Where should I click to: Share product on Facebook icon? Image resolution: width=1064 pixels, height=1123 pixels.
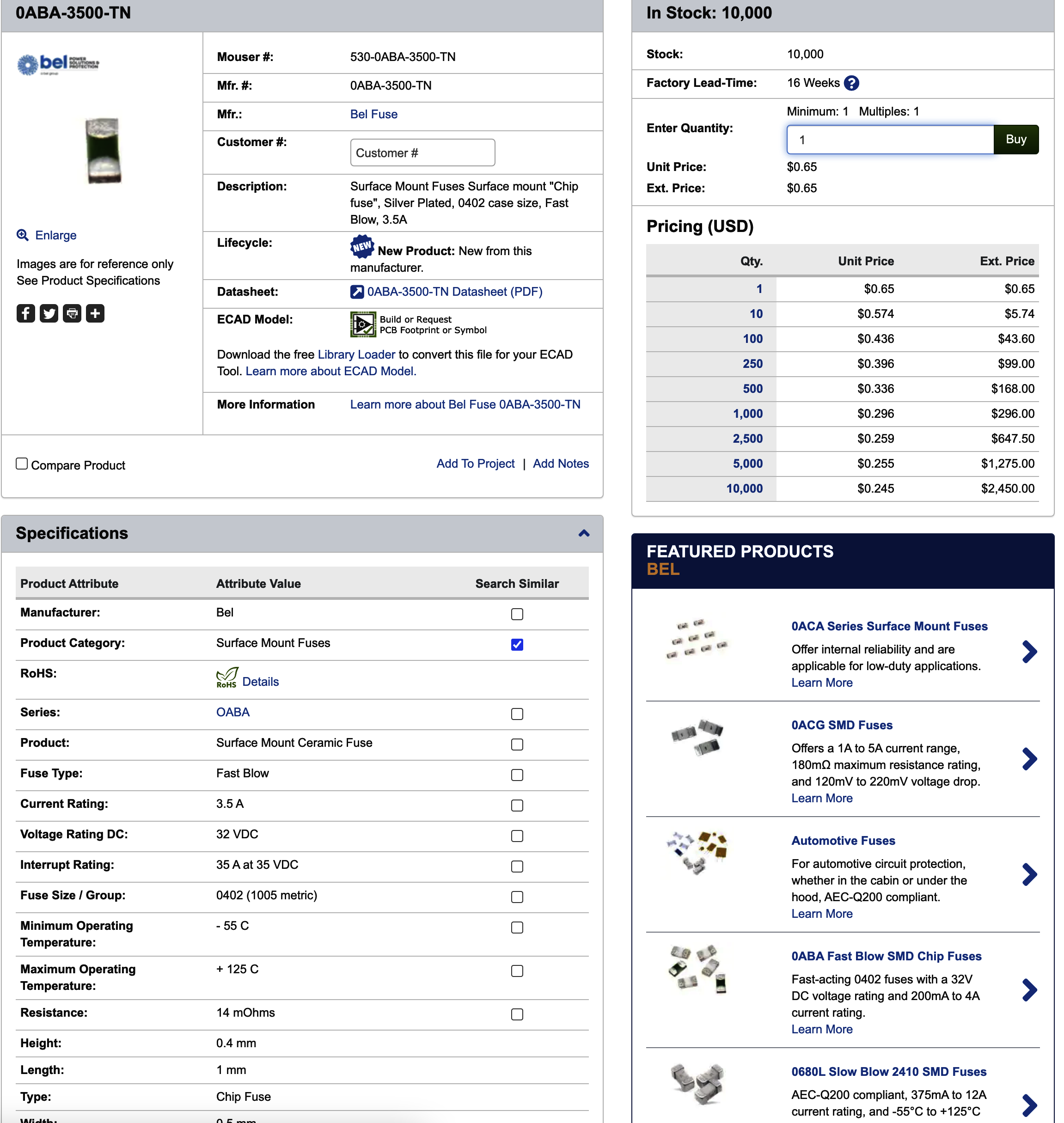coord(25,313)
